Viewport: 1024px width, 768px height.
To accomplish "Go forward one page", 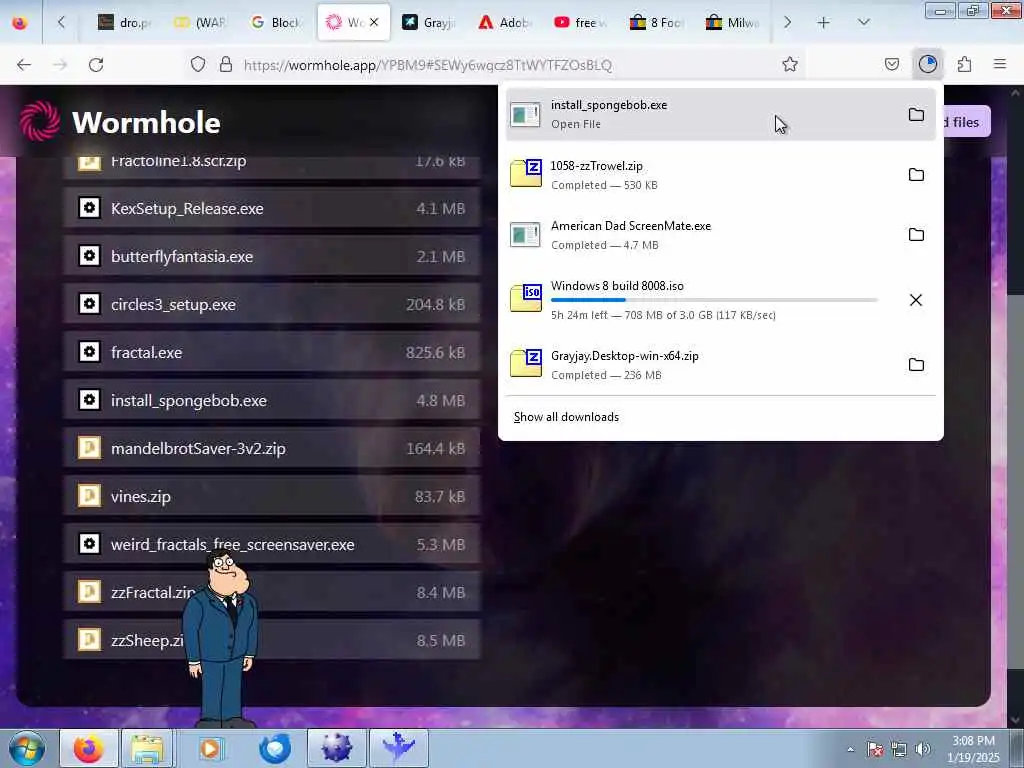I will [60, 64].
